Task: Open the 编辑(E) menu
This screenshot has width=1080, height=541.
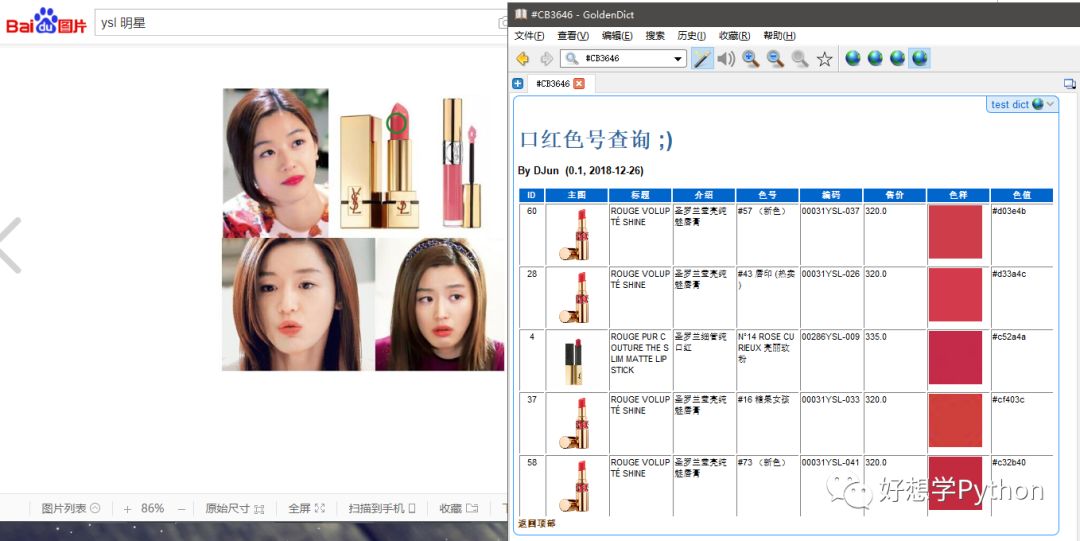Action: 617,36
